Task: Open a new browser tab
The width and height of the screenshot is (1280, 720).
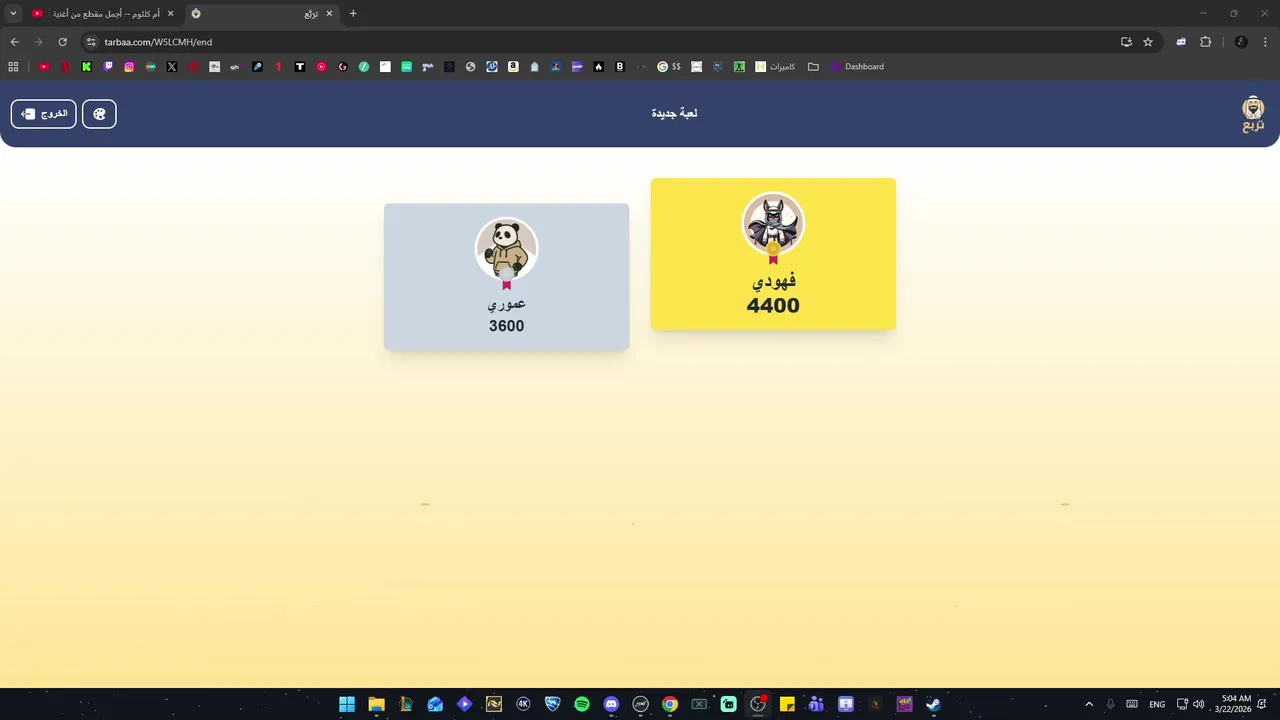Action: pyautogui.click(x=353, y=14)
